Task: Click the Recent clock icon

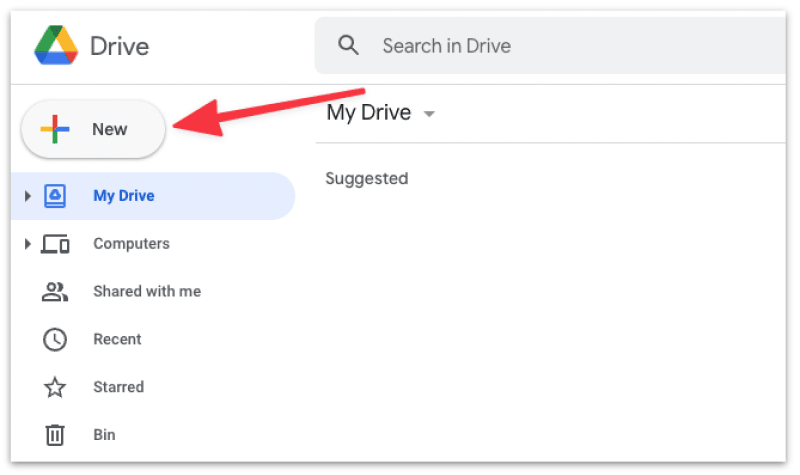Action: pyautogui.click(x=55, y=339)
